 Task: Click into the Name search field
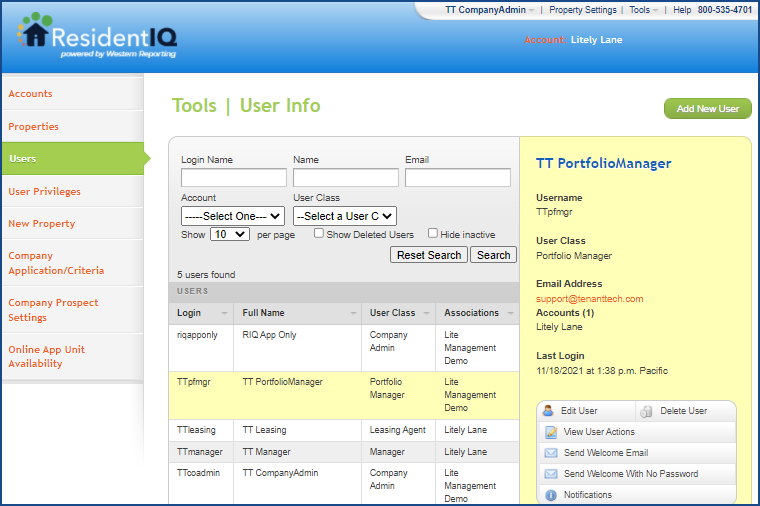coord(346,177)
